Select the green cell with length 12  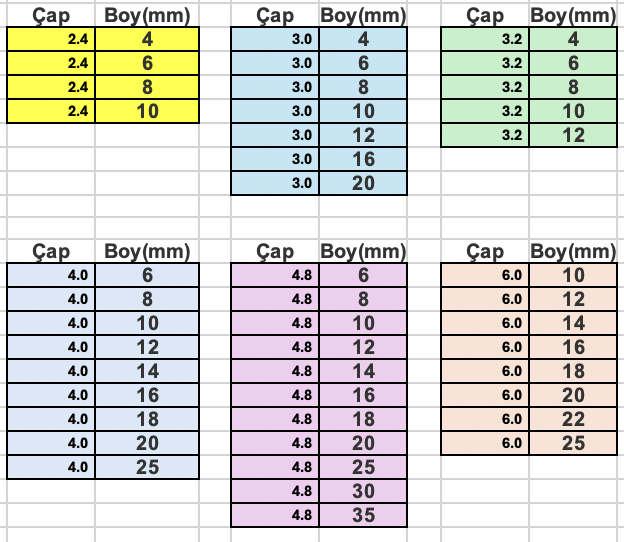(573, 135)
